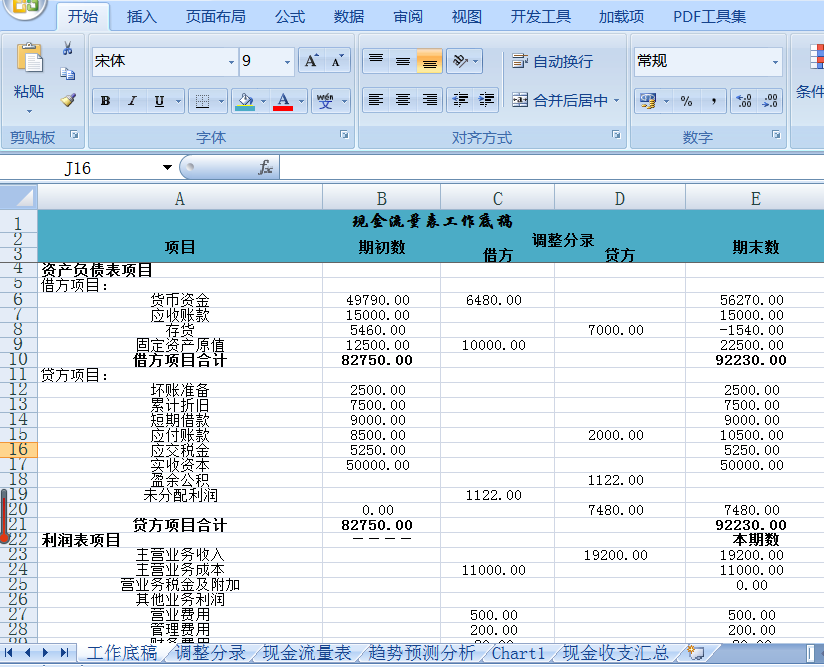Click the Insert Function fx icon
This screenshot has height=667, width=824.
tap(265, 168)
